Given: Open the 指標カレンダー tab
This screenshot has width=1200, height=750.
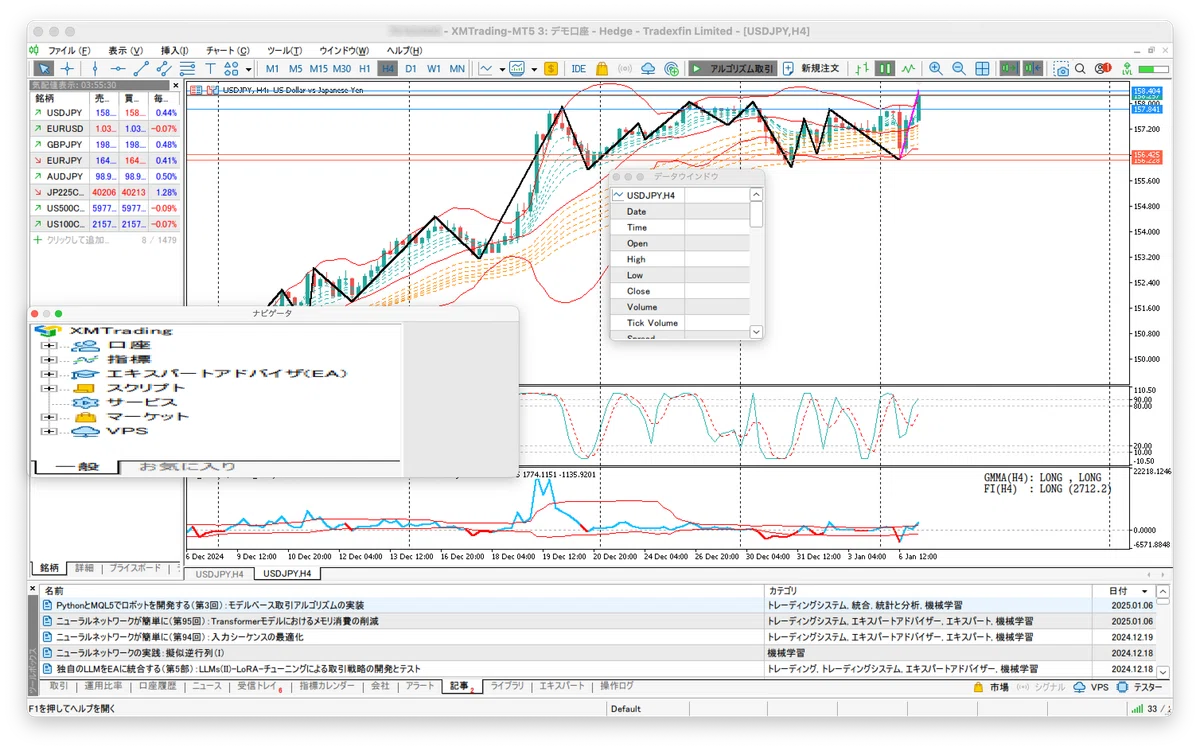Looking at the screenshot, I should (x=326, y=687).
